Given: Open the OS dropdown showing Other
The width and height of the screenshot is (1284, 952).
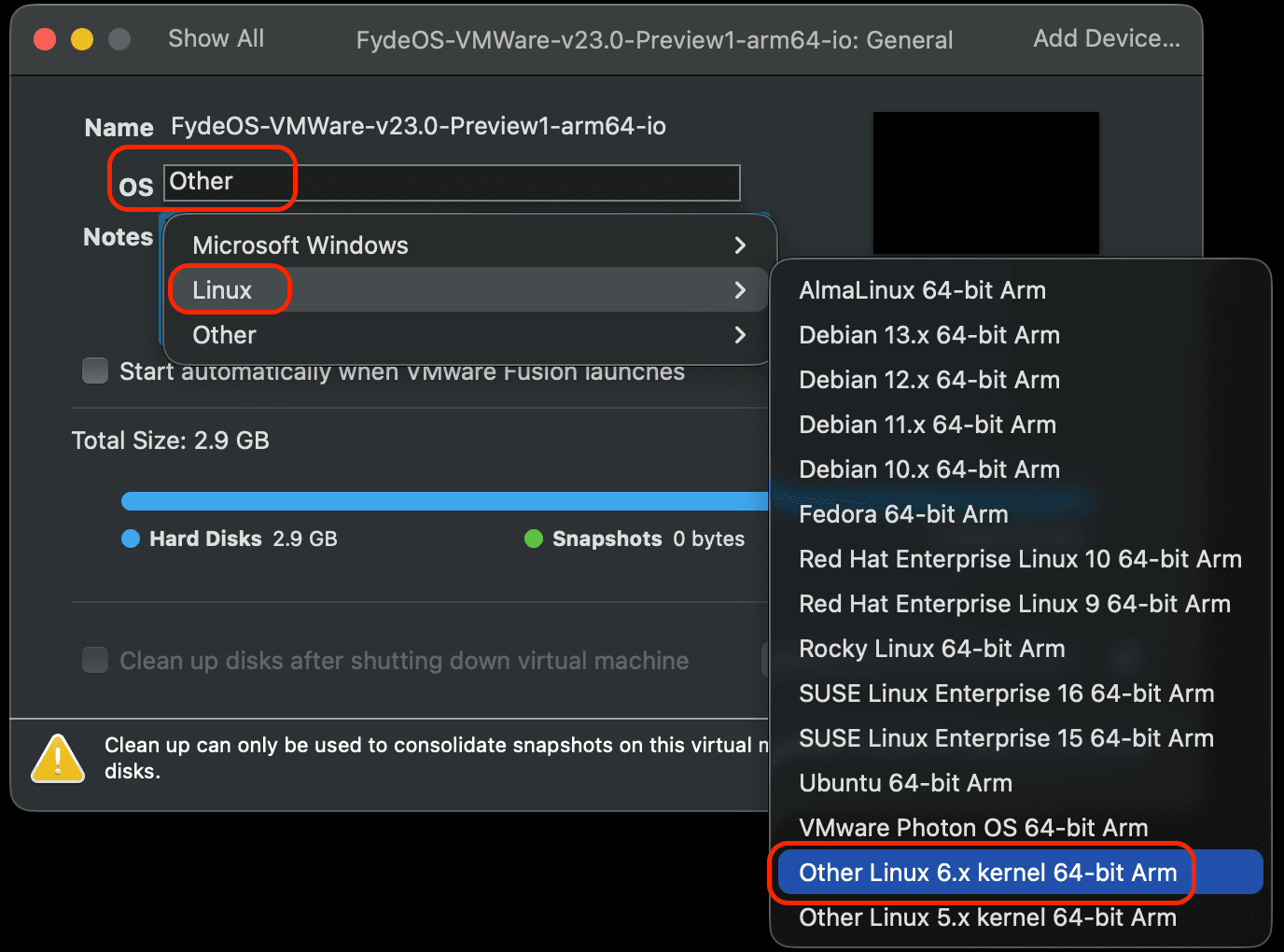Looking at the screenshot, I should (453, 182).
